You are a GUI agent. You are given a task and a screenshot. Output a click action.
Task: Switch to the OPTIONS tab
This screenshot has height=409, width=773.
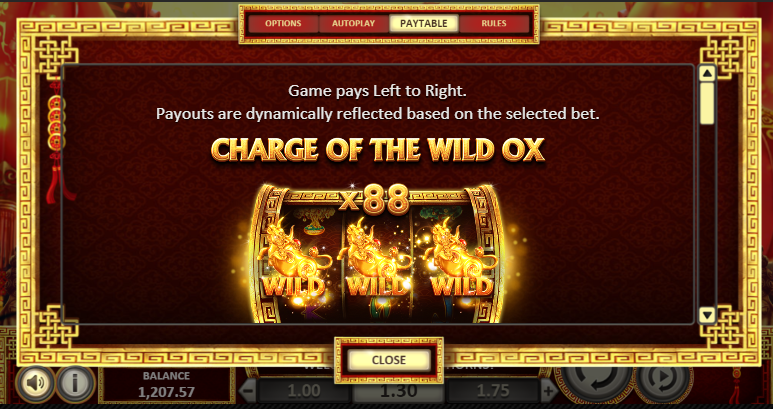point(283,23)
